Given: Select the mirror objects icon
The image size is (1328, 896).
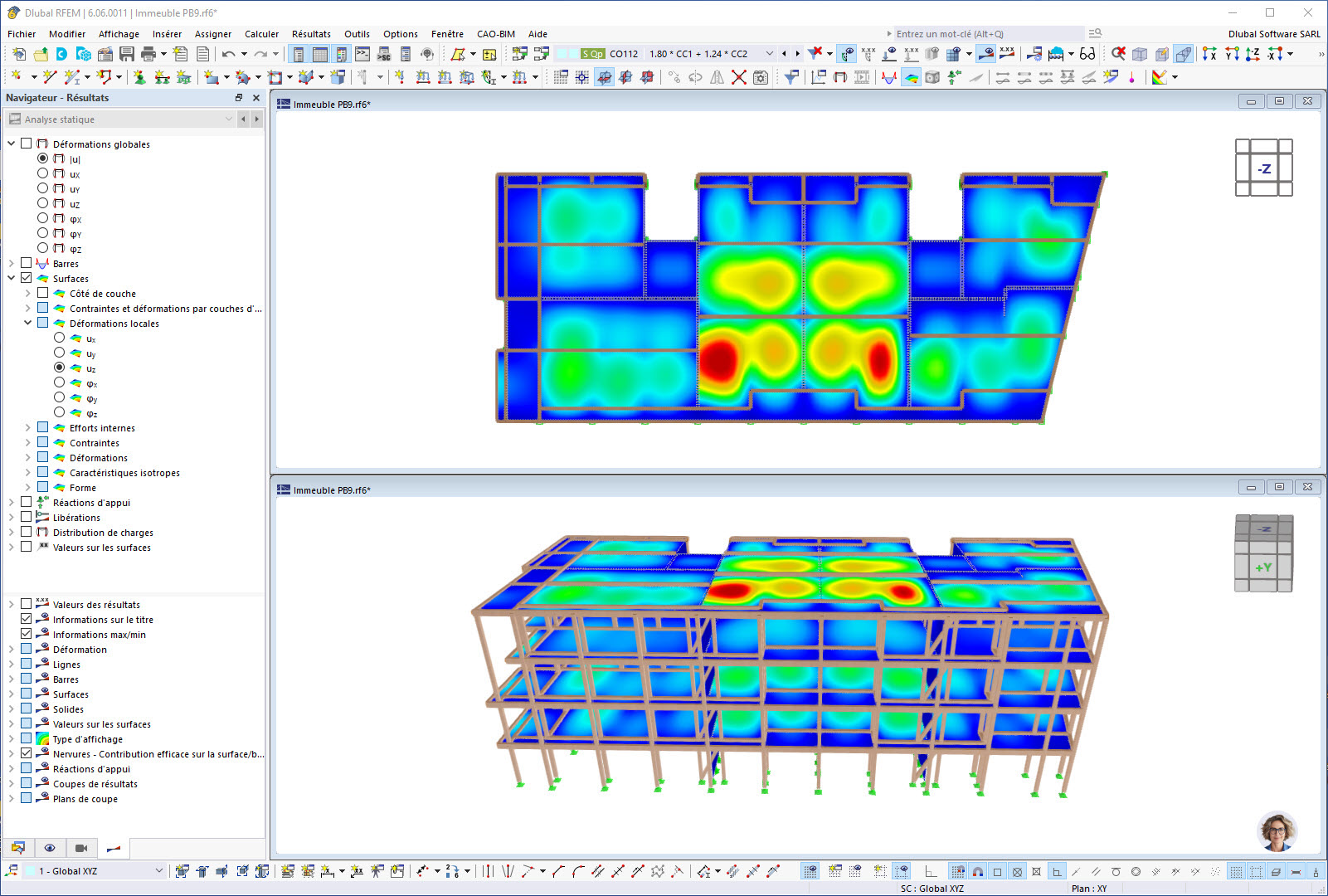Looking at the screenshot, I should coord(717,77).
